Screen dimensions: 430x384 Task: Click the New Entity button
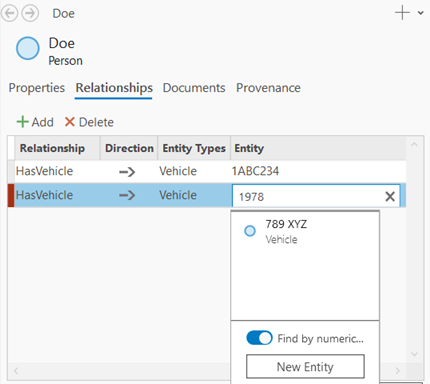click(x=305, y=367)
